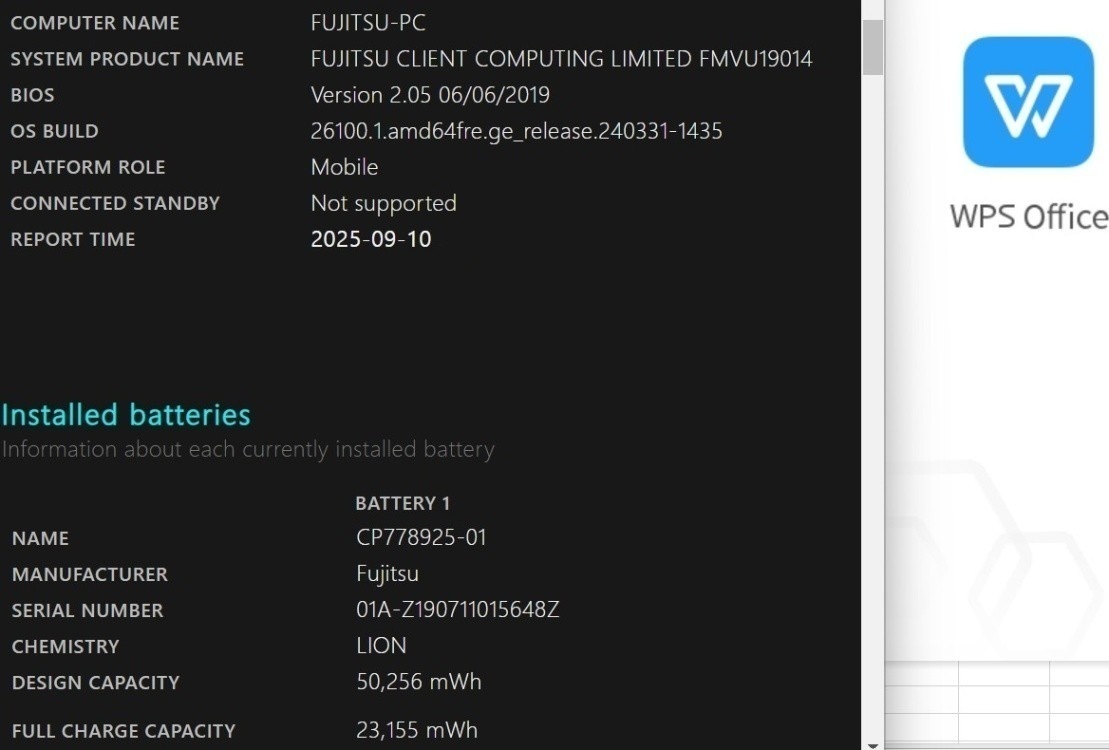Click the SERIAL NUMBER row label
The height and width of the screenshot is (750, 1109).
pyautogui.click(x=87, y=611)
